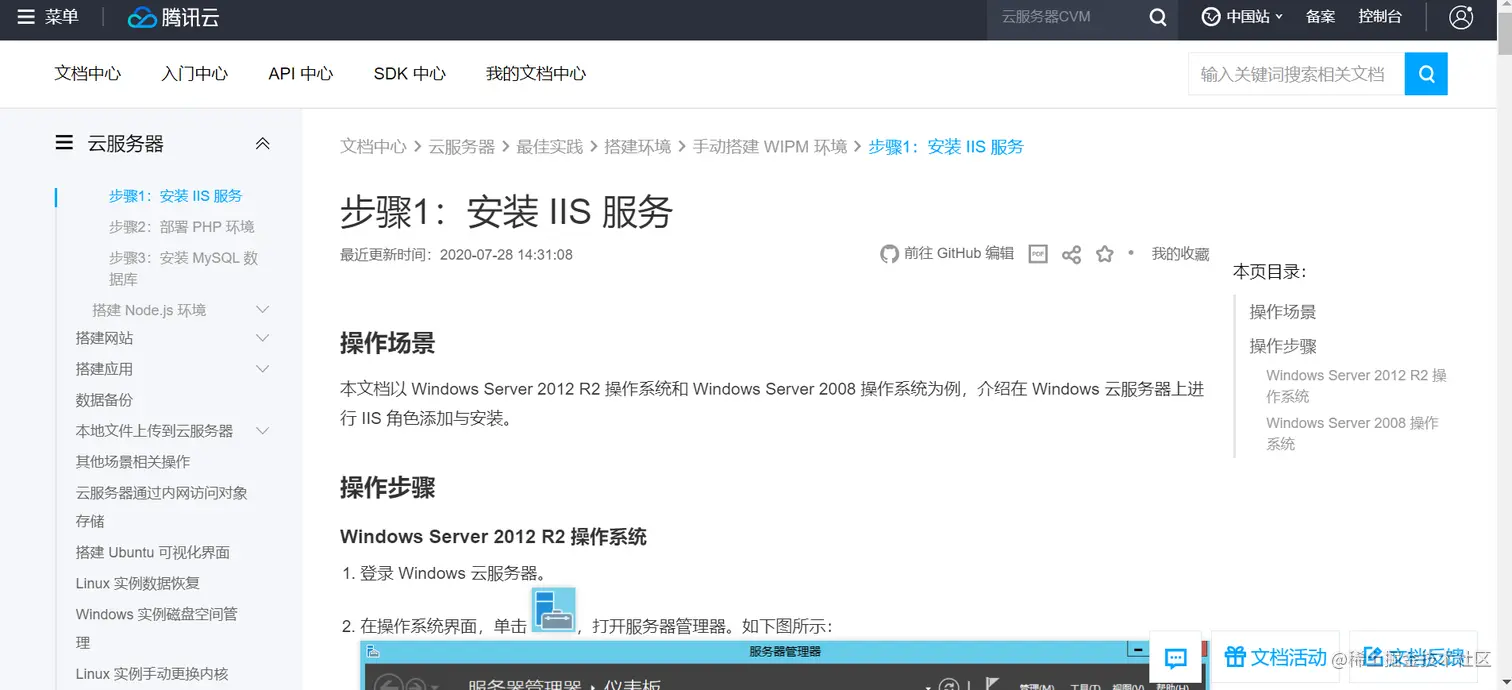The width and height of the screenshot is (1512, 690).
Task: Open 备案 in top bar
Action: [x=1321, y=17]
